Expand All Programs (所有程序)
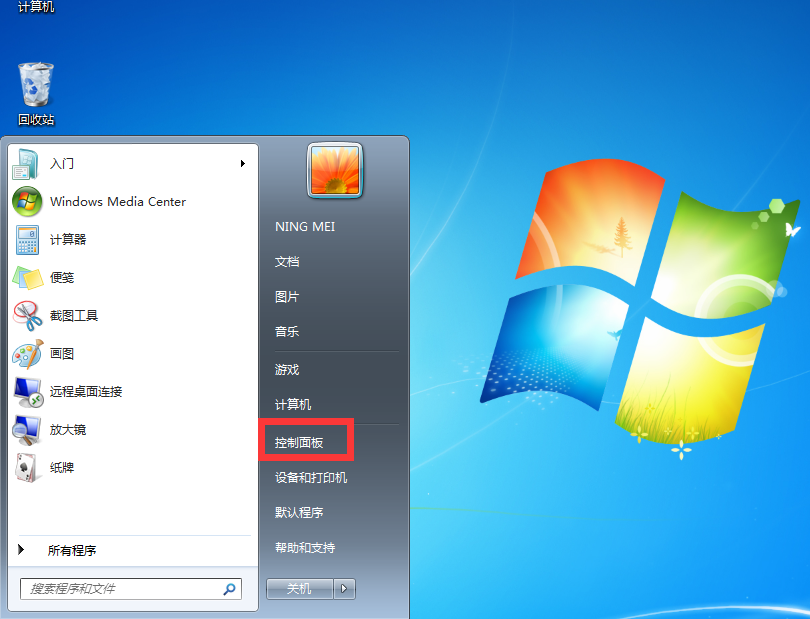The width and height of the screenshot is (810, 619). point(70,550)
